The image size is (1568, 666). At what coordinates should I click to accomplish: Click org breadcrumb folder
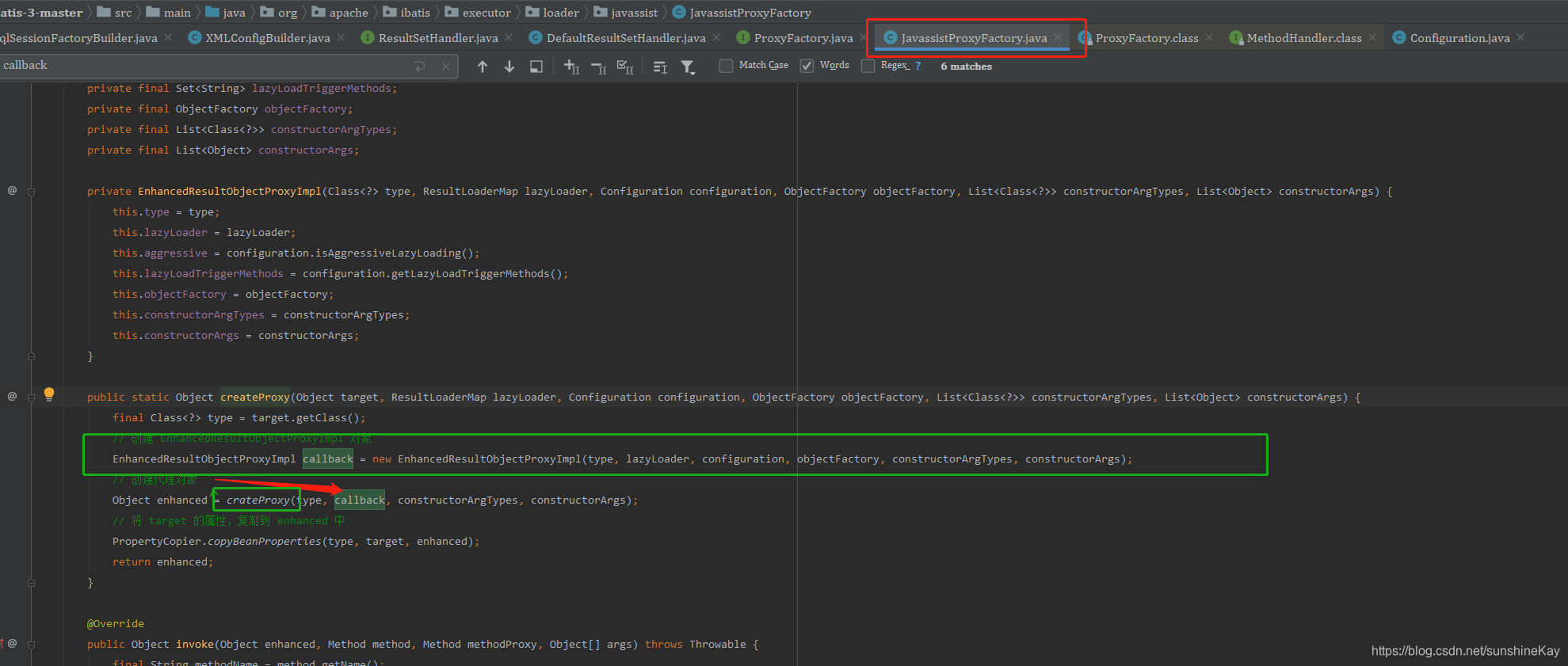279,13
